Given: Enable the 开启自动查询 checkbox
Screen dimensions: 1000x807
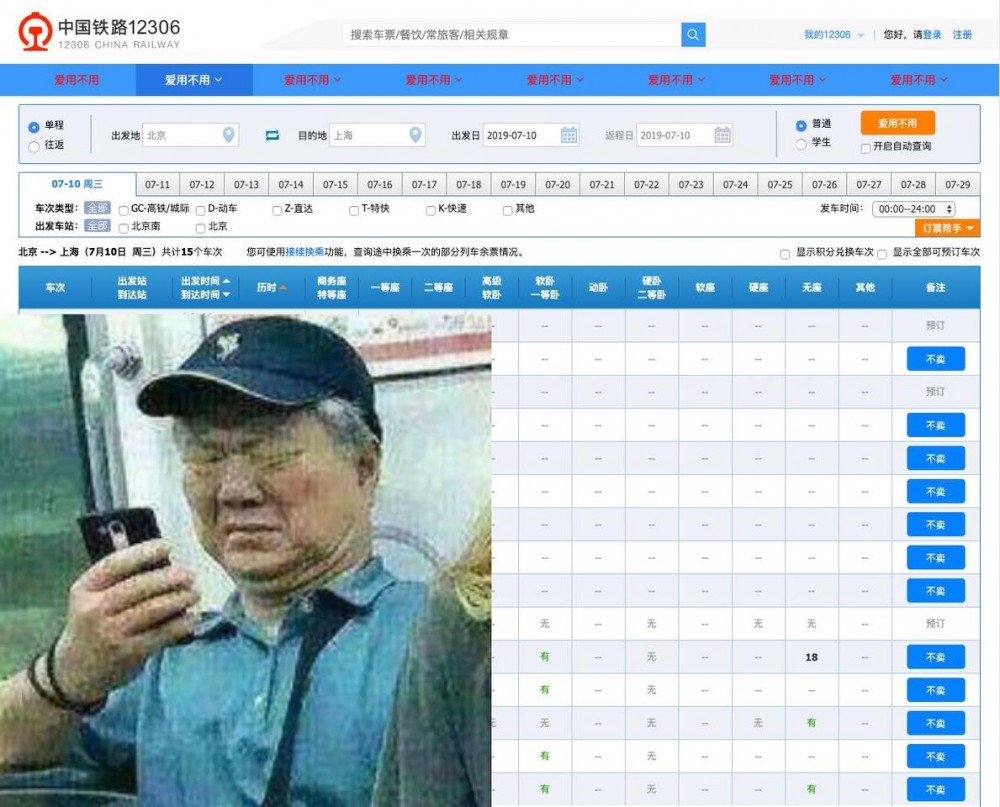Looking at the screenshot, I should tap(864, 149).
